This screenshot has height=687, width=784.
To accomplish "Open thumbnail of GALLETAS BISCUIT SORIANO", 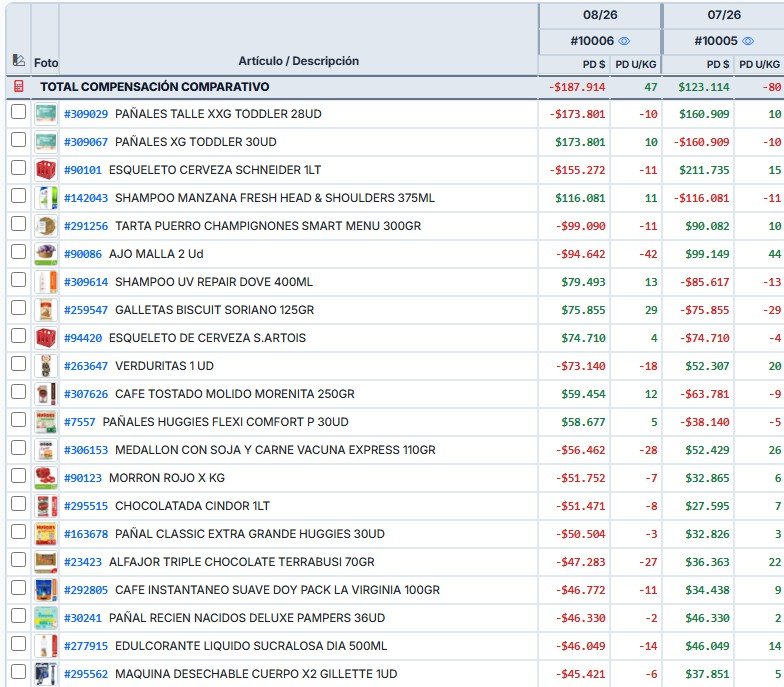I will point(46,310).
